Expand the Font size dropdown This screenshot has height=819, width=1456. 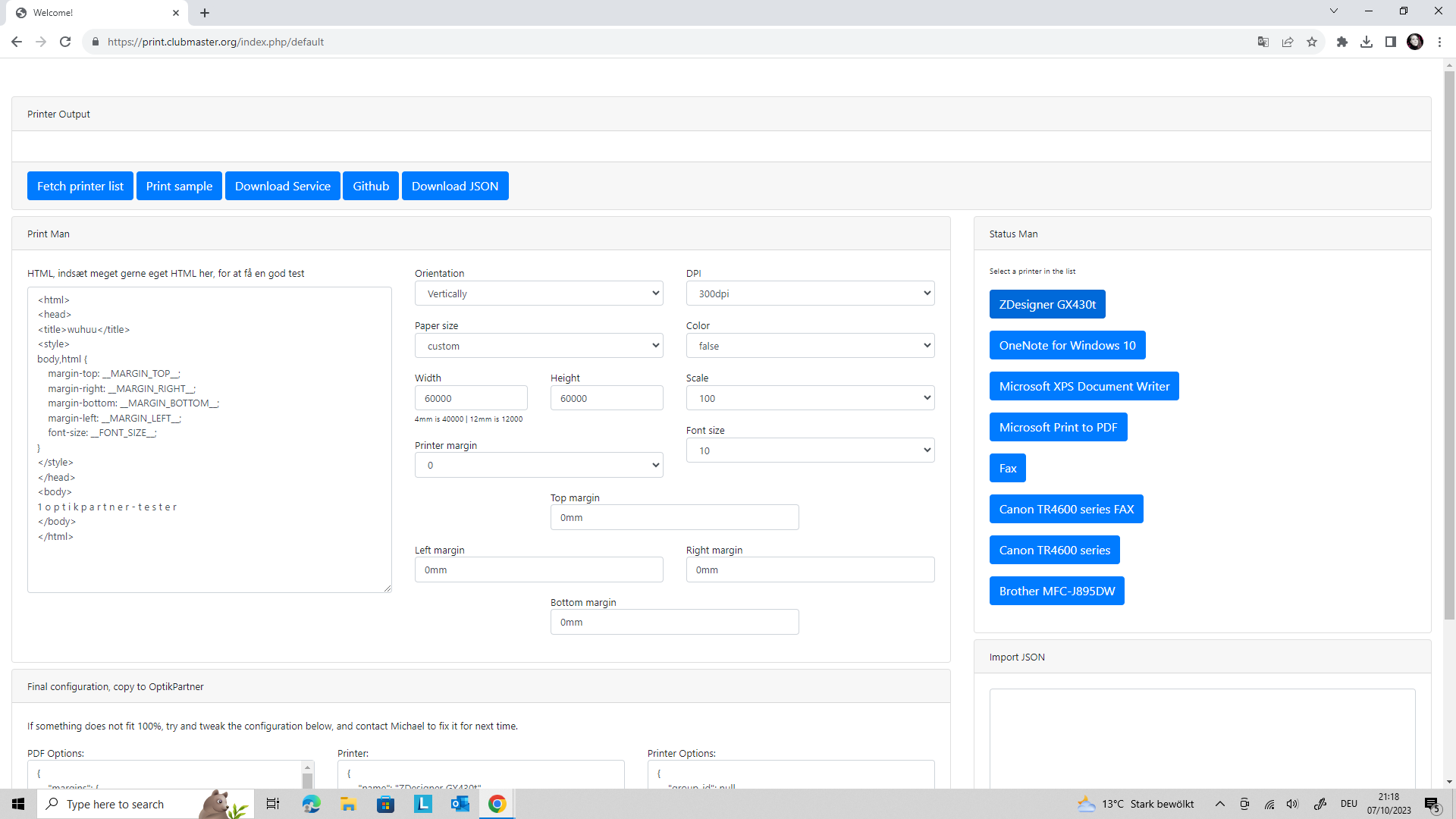pos(810,450)
